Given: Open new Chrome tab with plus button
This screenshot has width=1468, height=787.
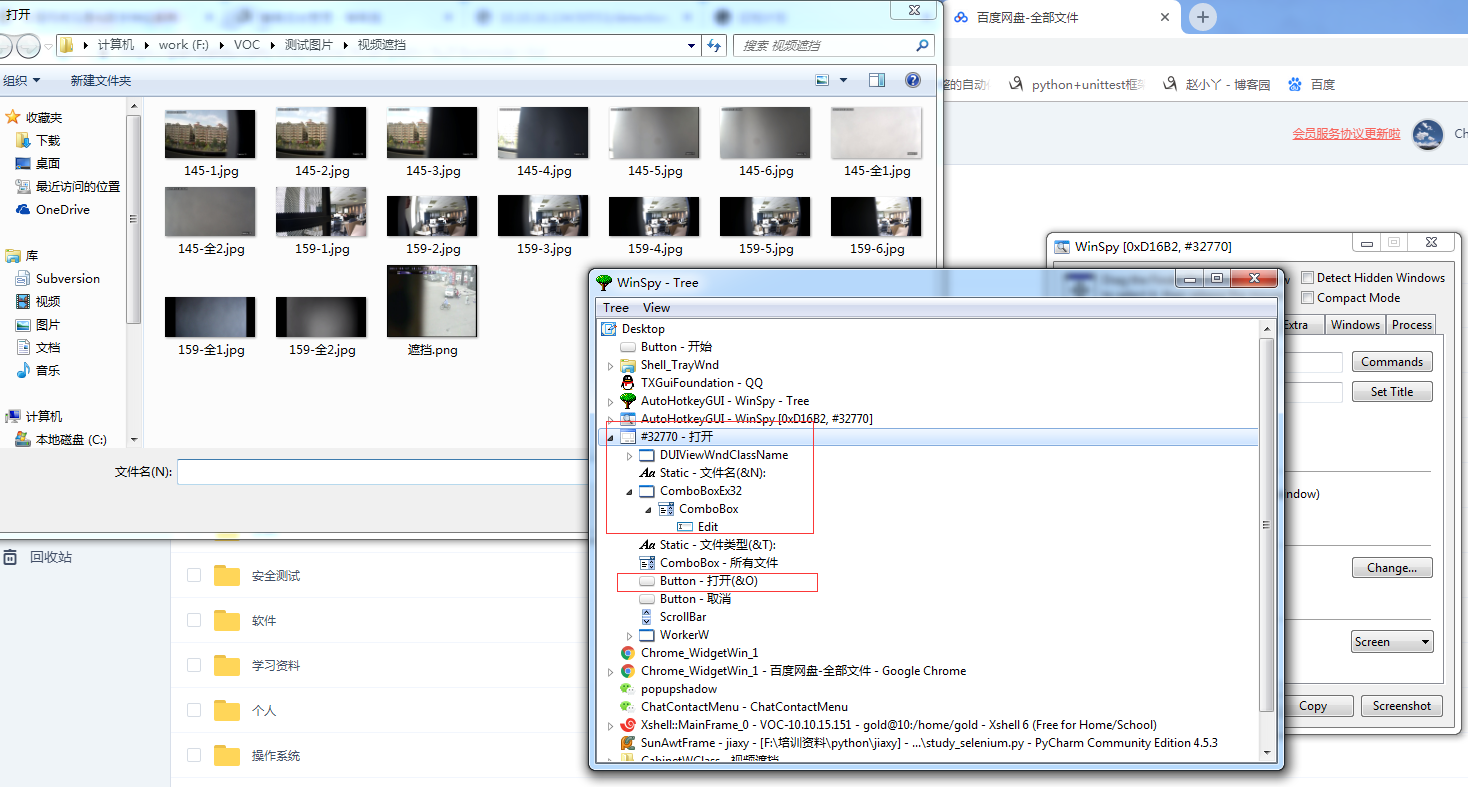Looking at the screenshot, I should click(1203, 17).
